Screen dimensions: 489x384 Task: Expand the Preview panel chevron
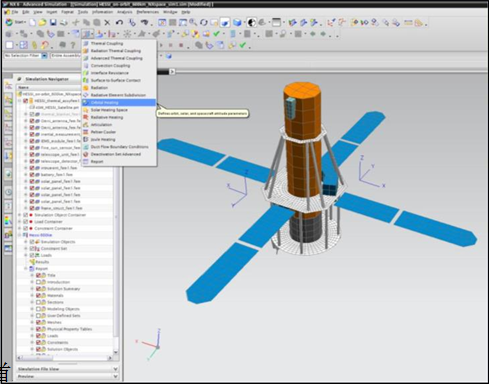pos(115,376)
